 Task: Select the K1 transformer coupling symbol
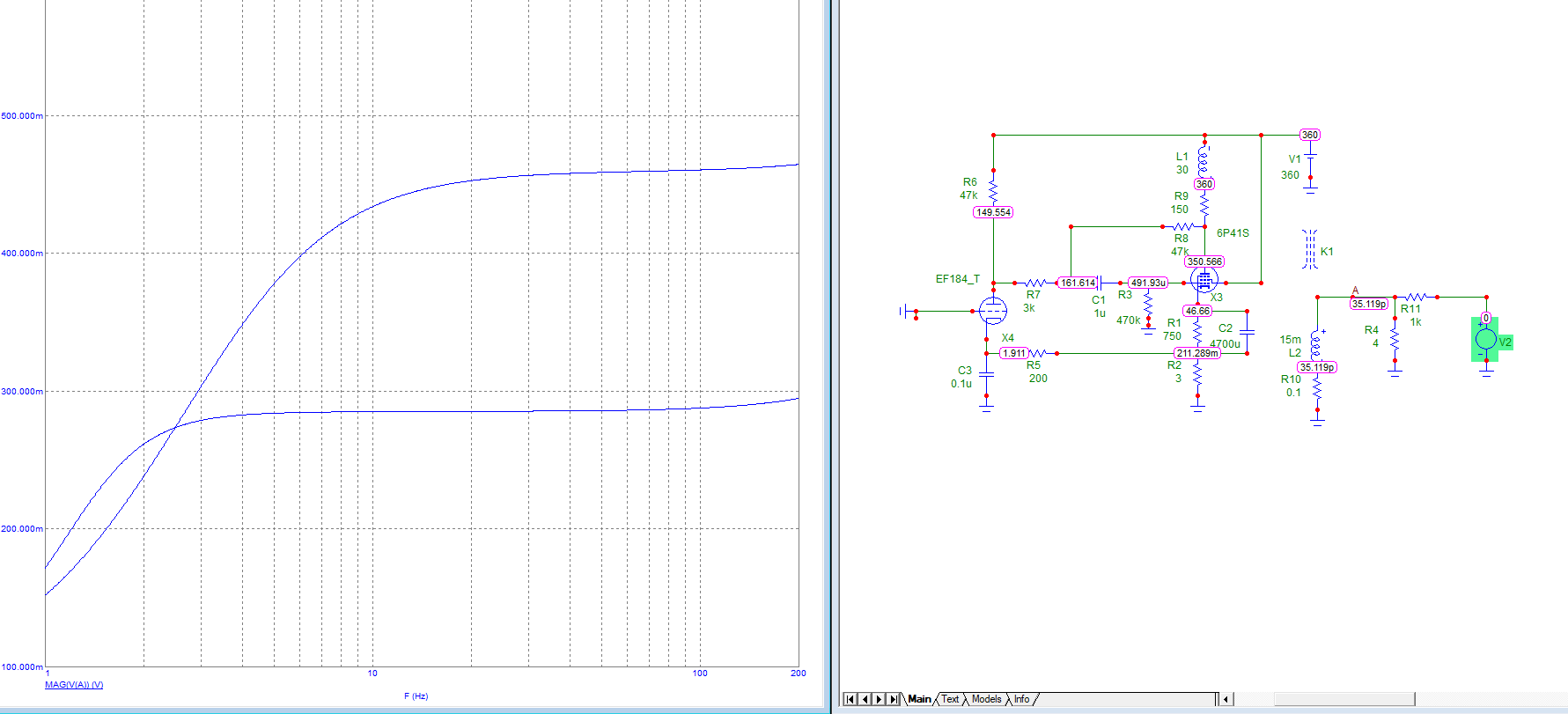coord(1310,249)
